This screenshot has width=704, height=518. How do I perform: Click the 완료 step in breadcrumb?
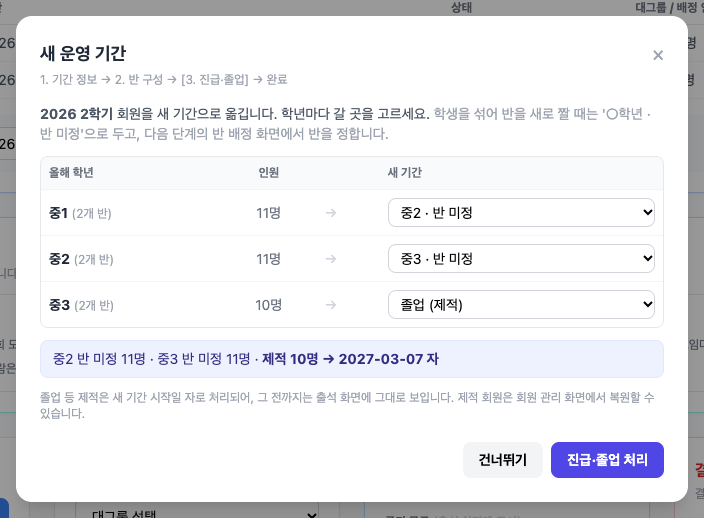click(277, 79)
